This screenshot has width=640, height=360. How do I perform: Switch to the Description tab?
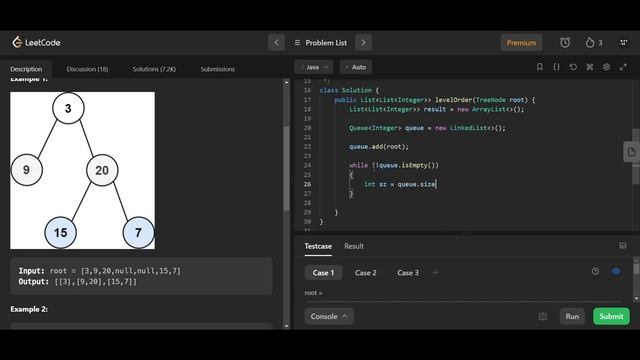point(26,69)
